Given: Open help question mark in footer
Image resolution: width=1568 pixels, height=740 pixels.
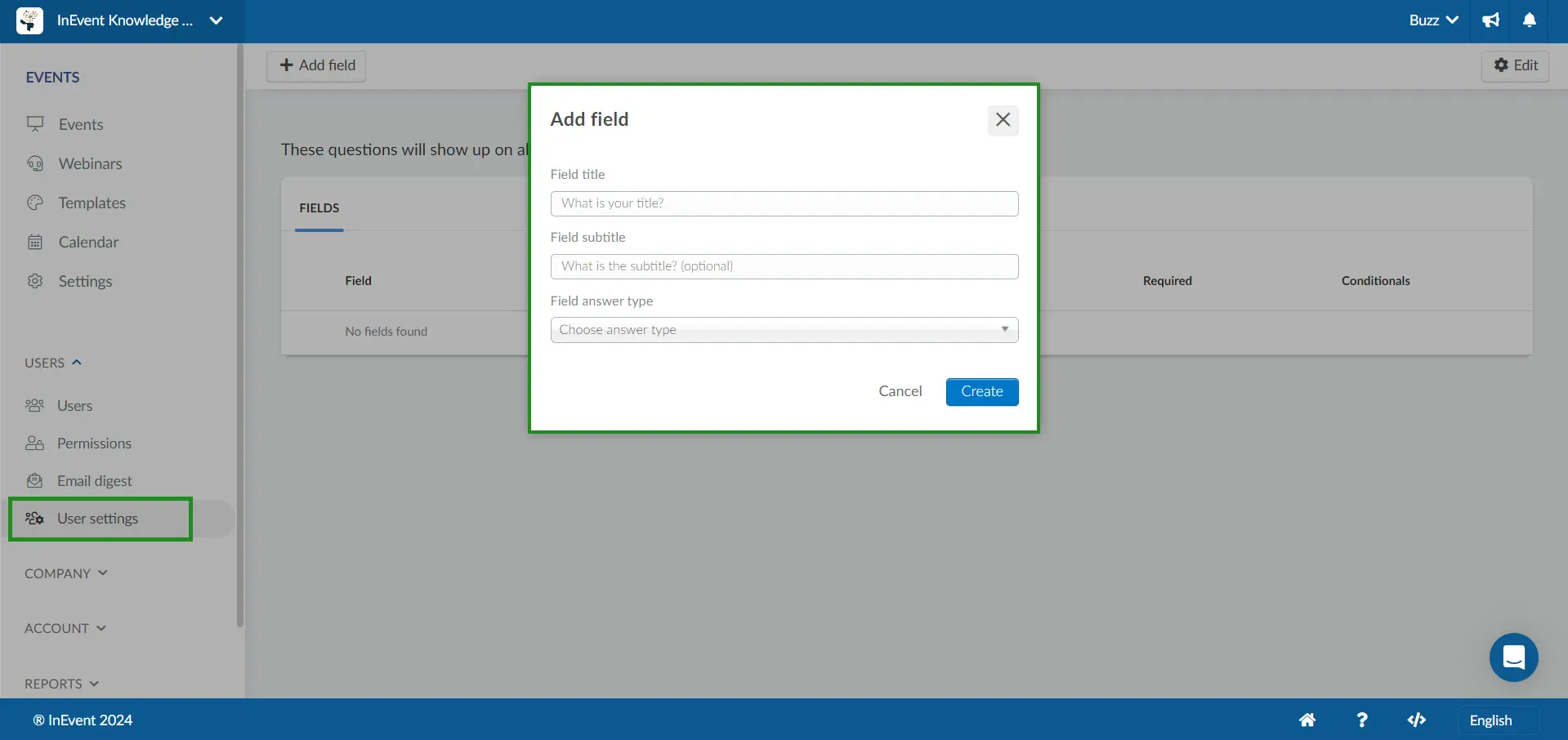Looking at the screenshot, I should pyautogui.click(x=1361, y=720).
